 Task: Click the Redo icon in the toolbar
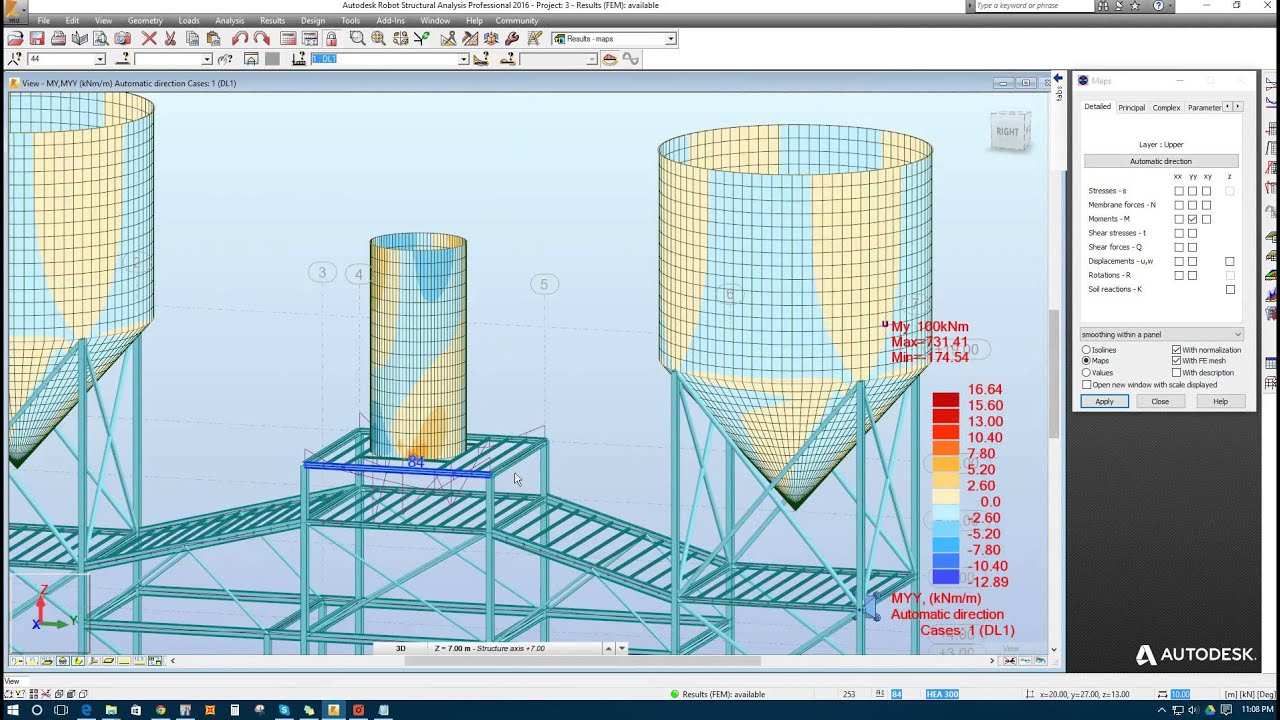[x=260, y=38]
